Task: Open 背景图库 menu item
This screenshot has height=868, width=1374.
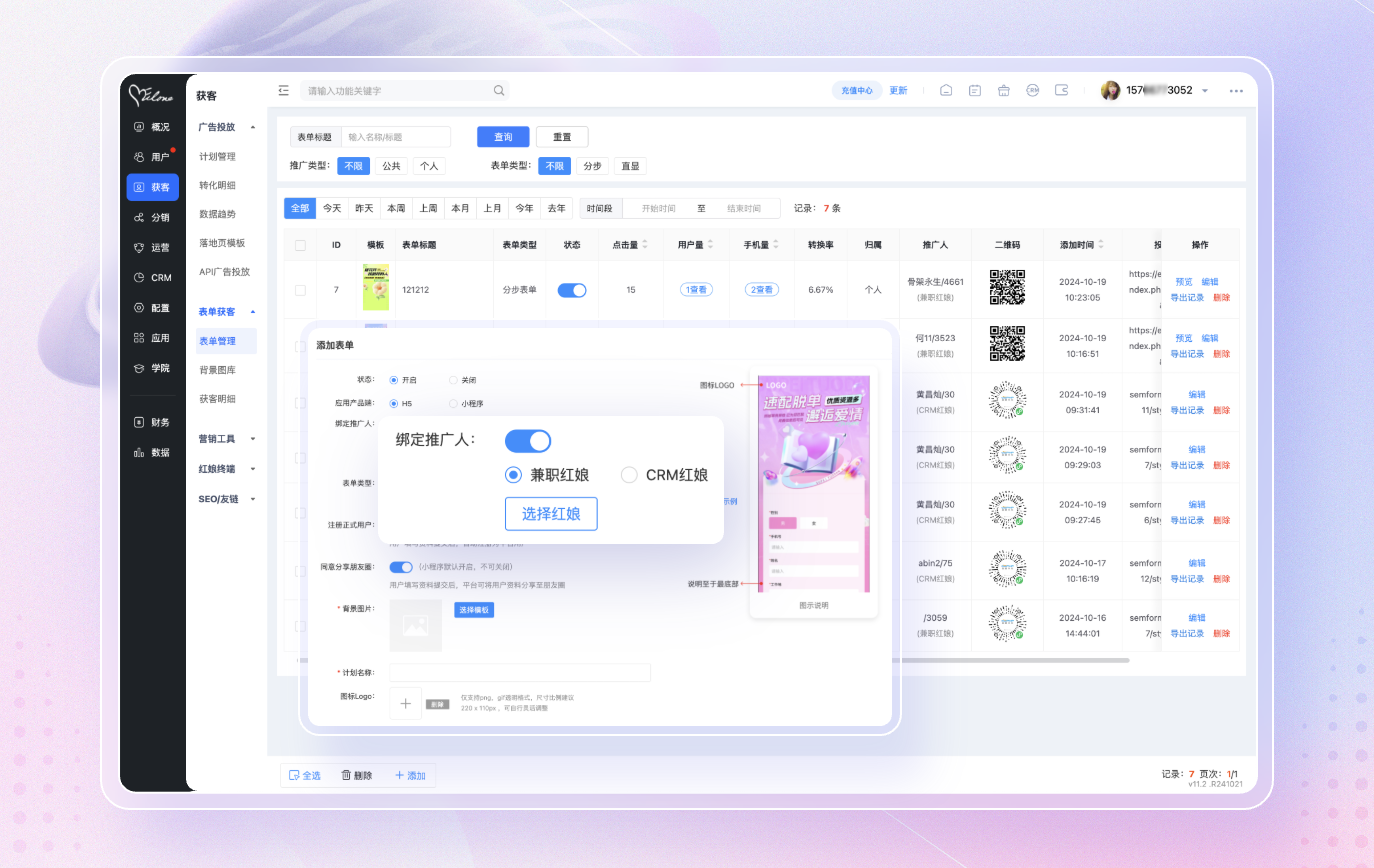Action: (x=217, y=370)
